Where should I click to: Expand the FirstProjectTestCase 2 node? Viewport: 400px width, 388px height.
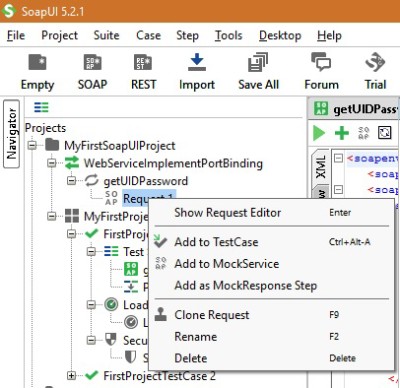click(x=71, y=376)
